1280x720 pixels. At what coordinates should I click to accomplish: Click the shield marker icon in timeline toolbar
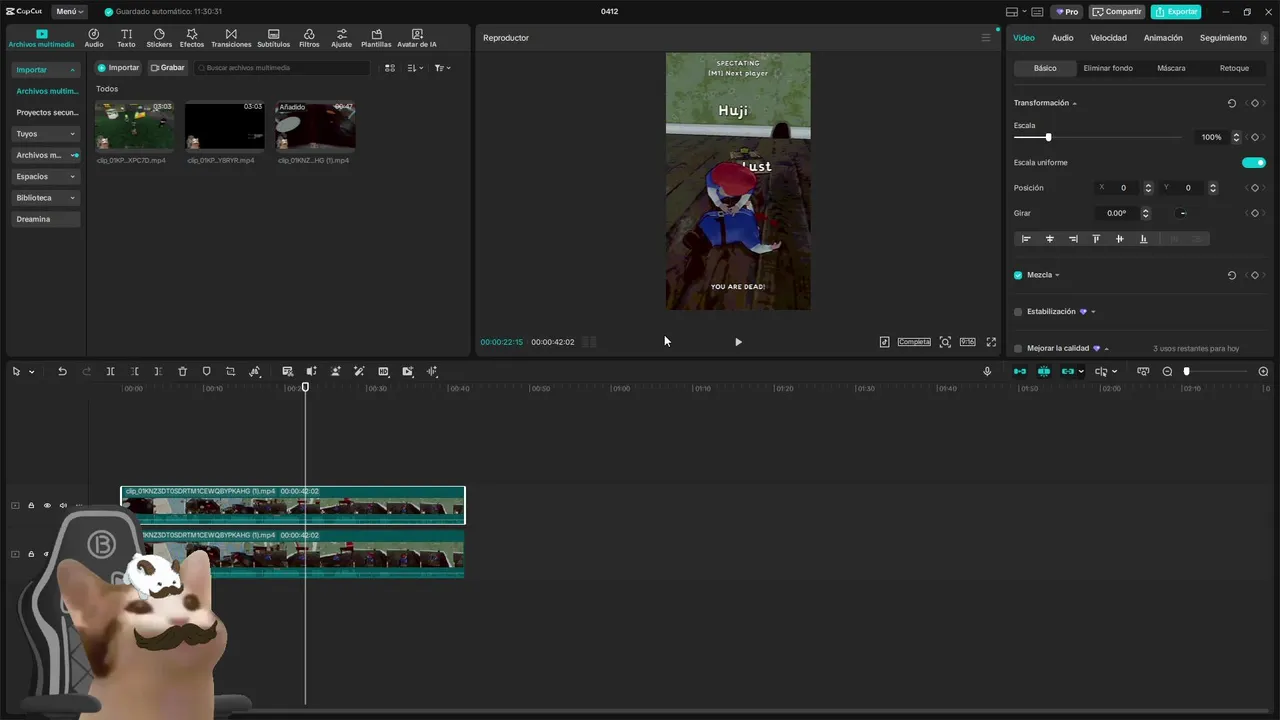pos(206,371)
